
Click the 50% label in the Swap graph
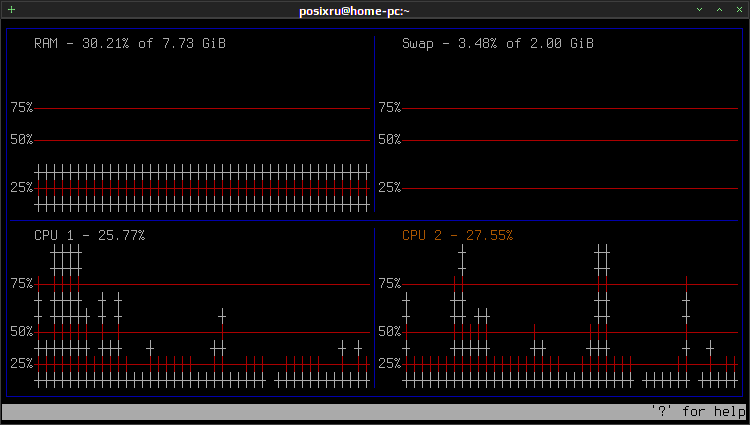tap(390, 140)
